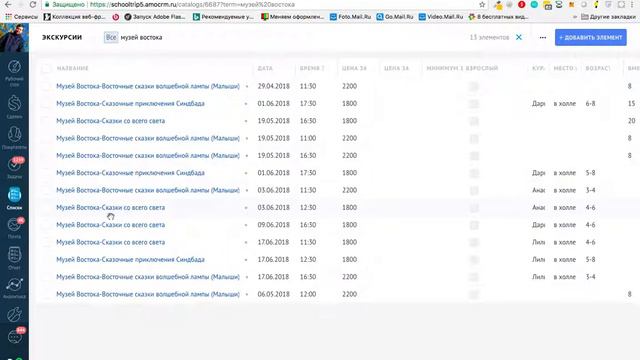
Task: Click Экскурсии list title
Action: [x=62, y=37]
